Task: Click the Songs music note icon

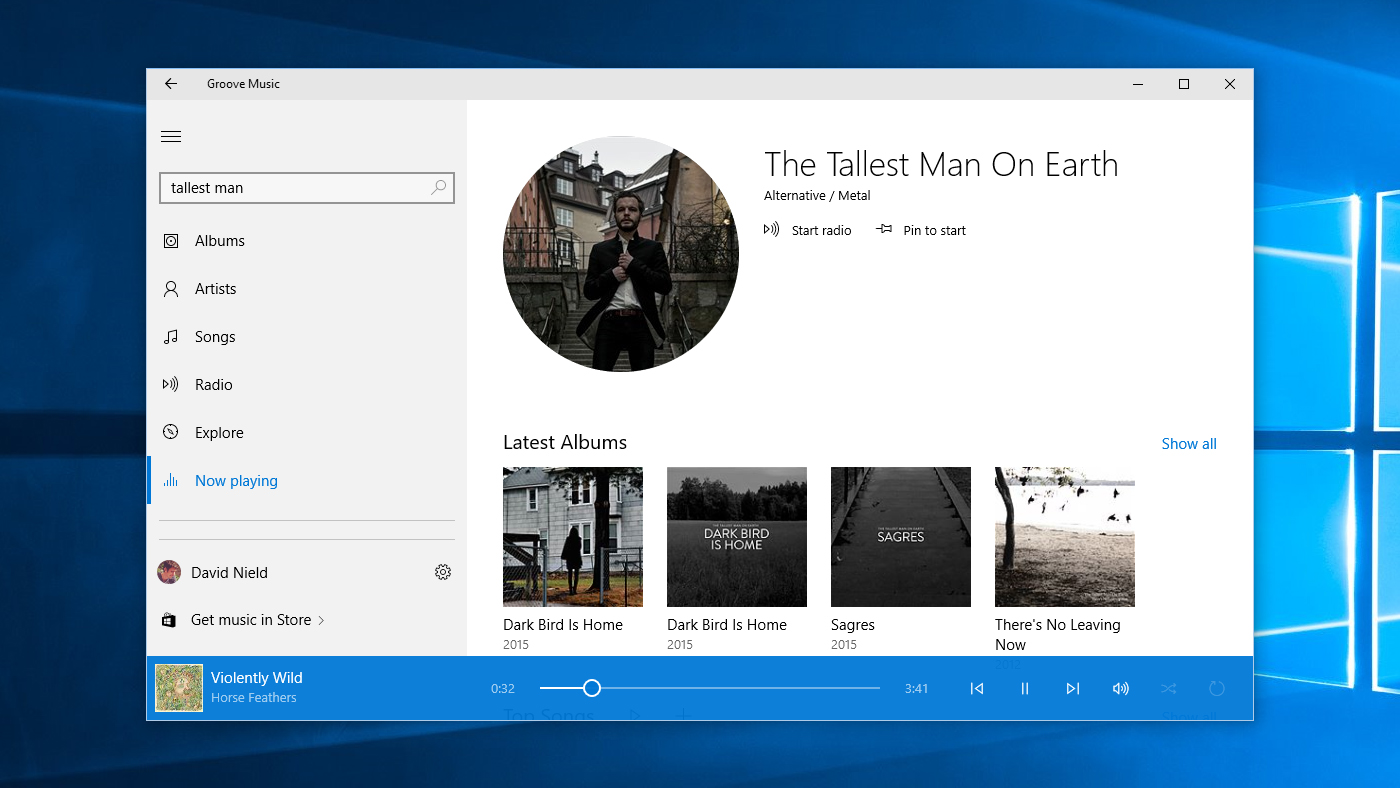Action: (x=171, y=337)
